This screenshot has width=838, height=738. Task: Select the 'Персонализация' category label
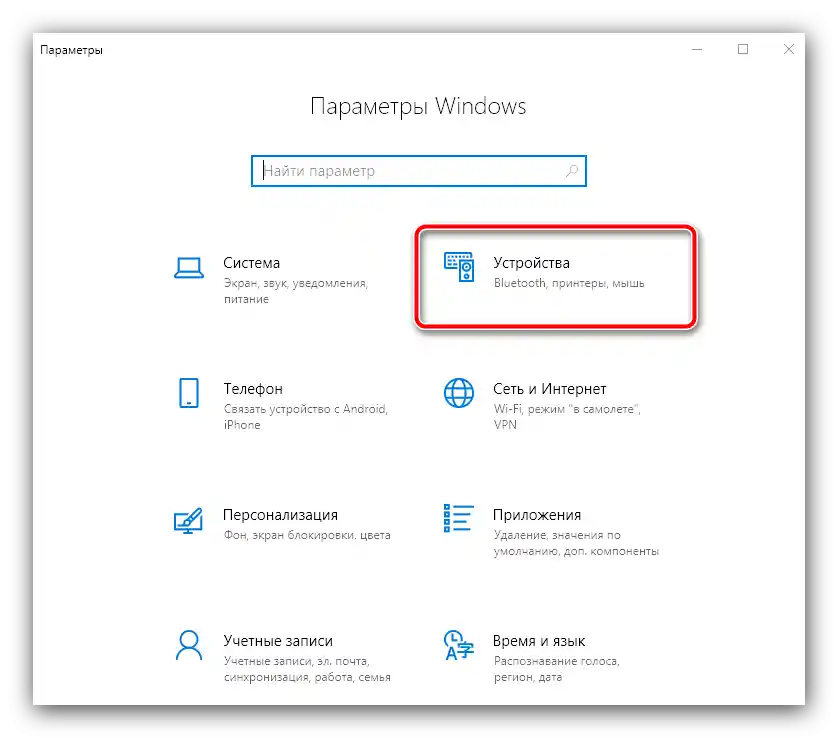pos(280,515)
